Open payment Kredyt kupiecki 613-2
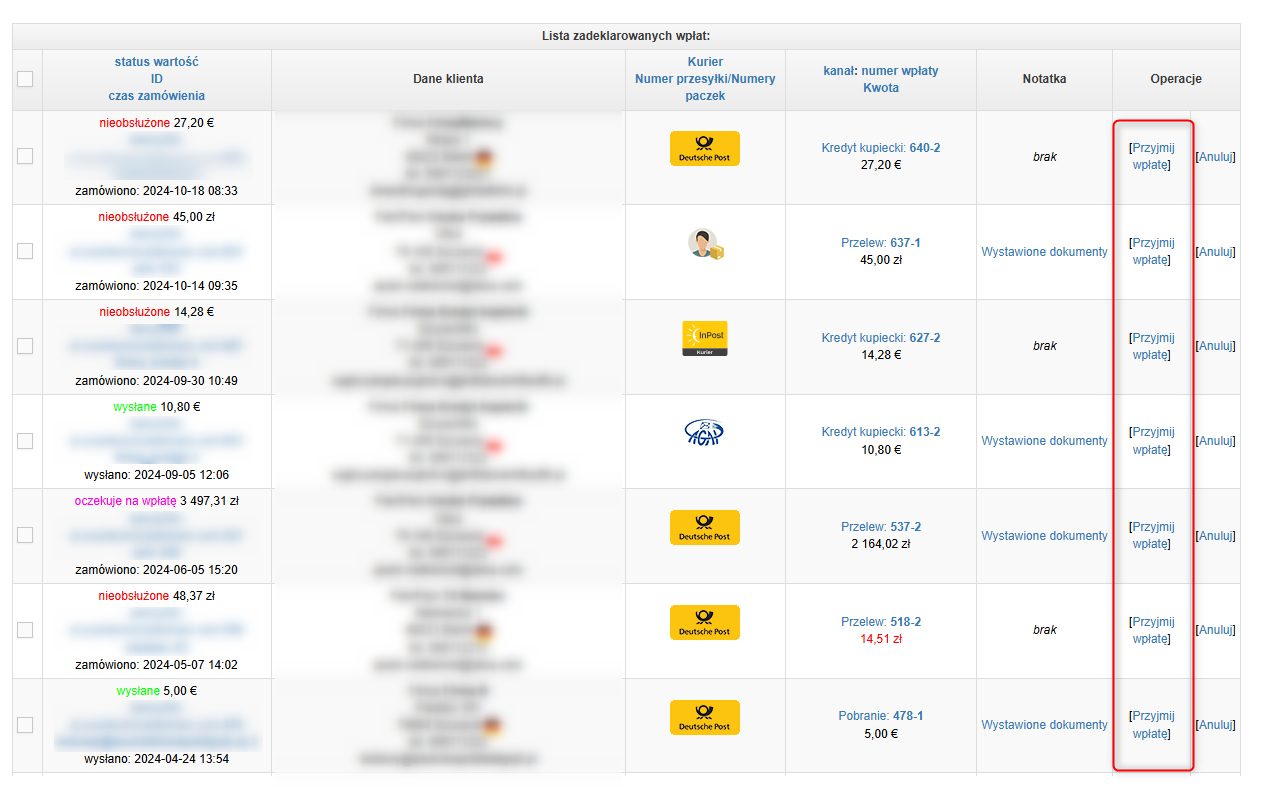 click(881, 432)
